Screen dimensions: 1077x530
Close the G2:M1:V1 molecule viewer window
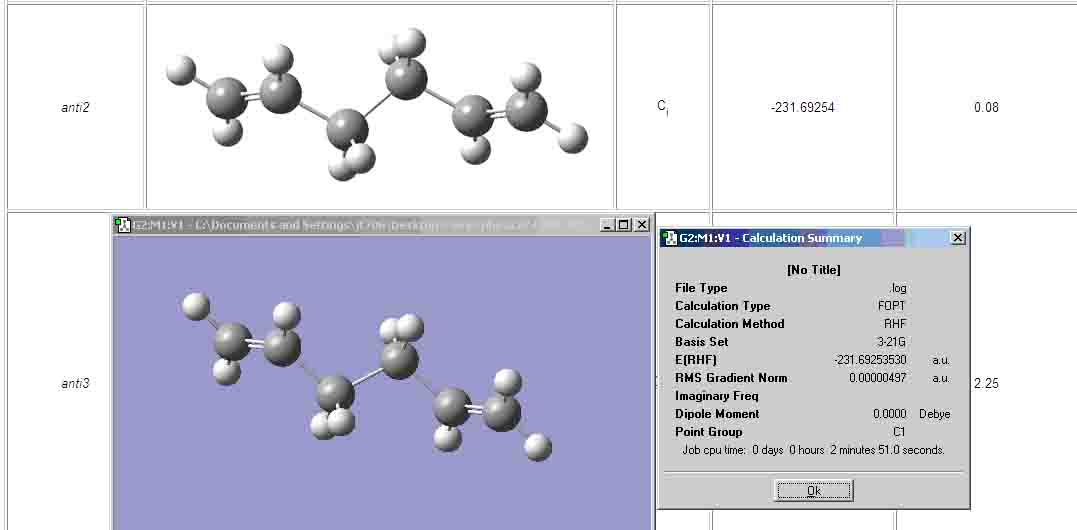[x=641, y=224]
